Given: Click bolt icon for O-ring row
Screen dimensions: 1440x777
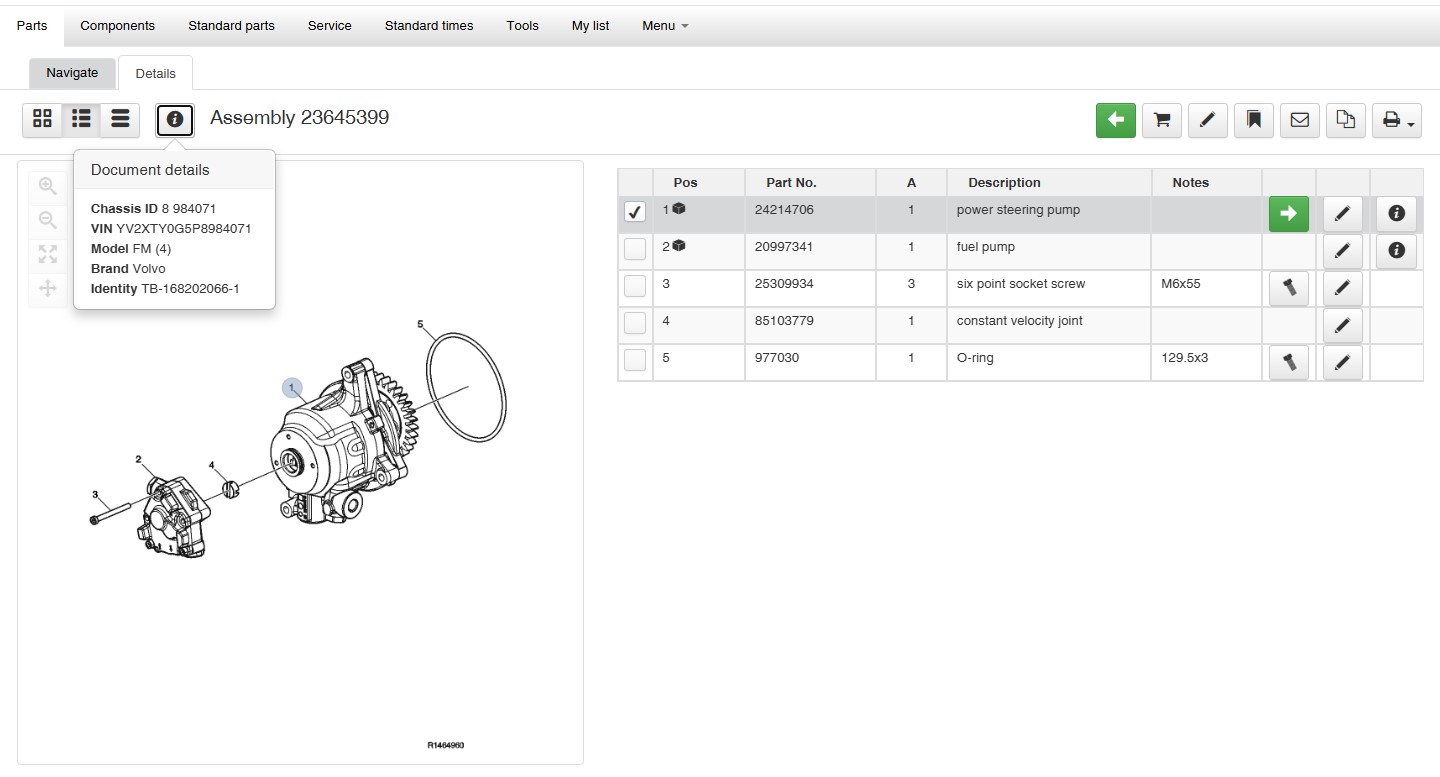Looking at the screenshot, I should [x=1289, y=363].
